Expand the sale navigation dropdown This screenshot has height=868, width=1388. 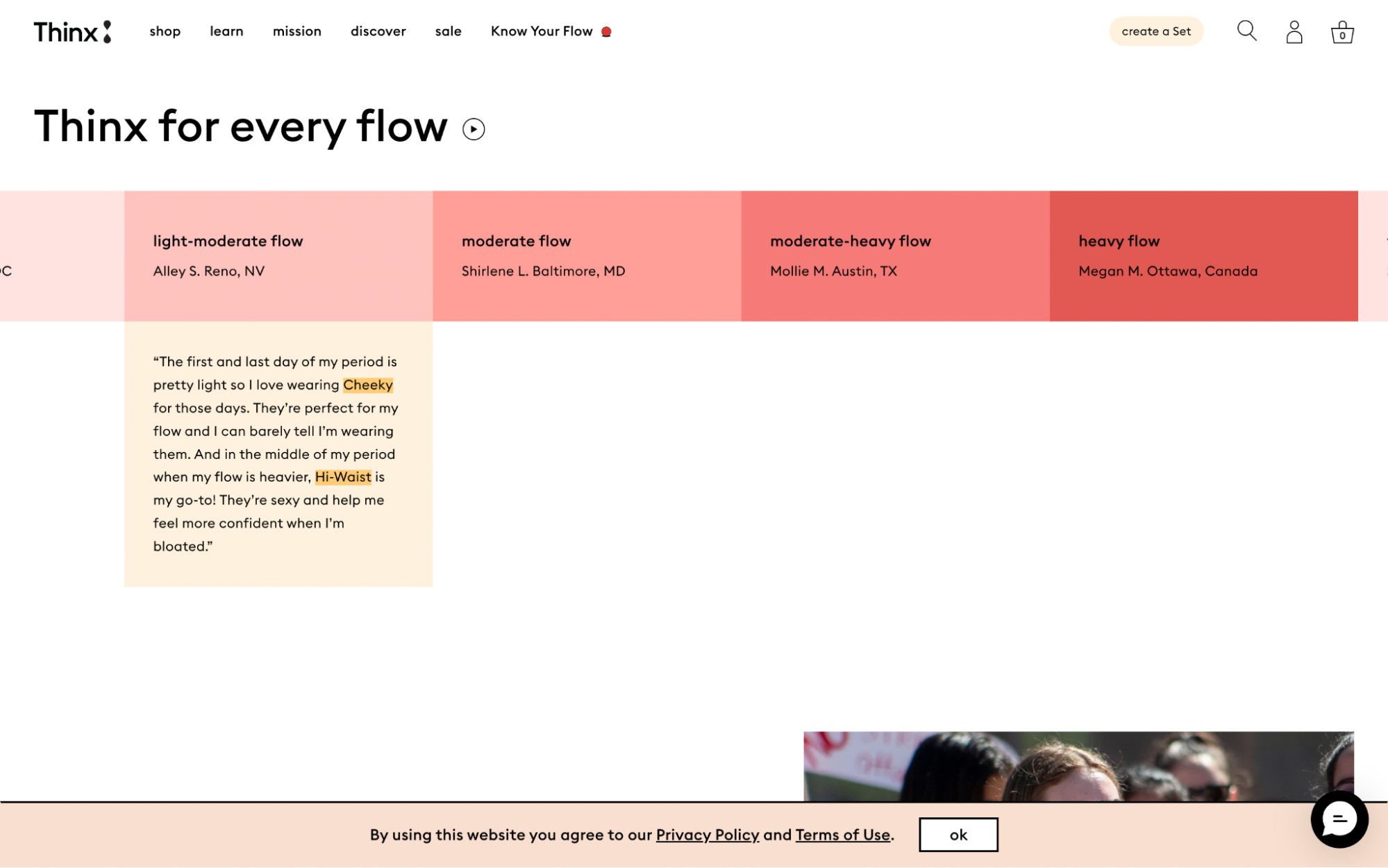tap(448, 31)
